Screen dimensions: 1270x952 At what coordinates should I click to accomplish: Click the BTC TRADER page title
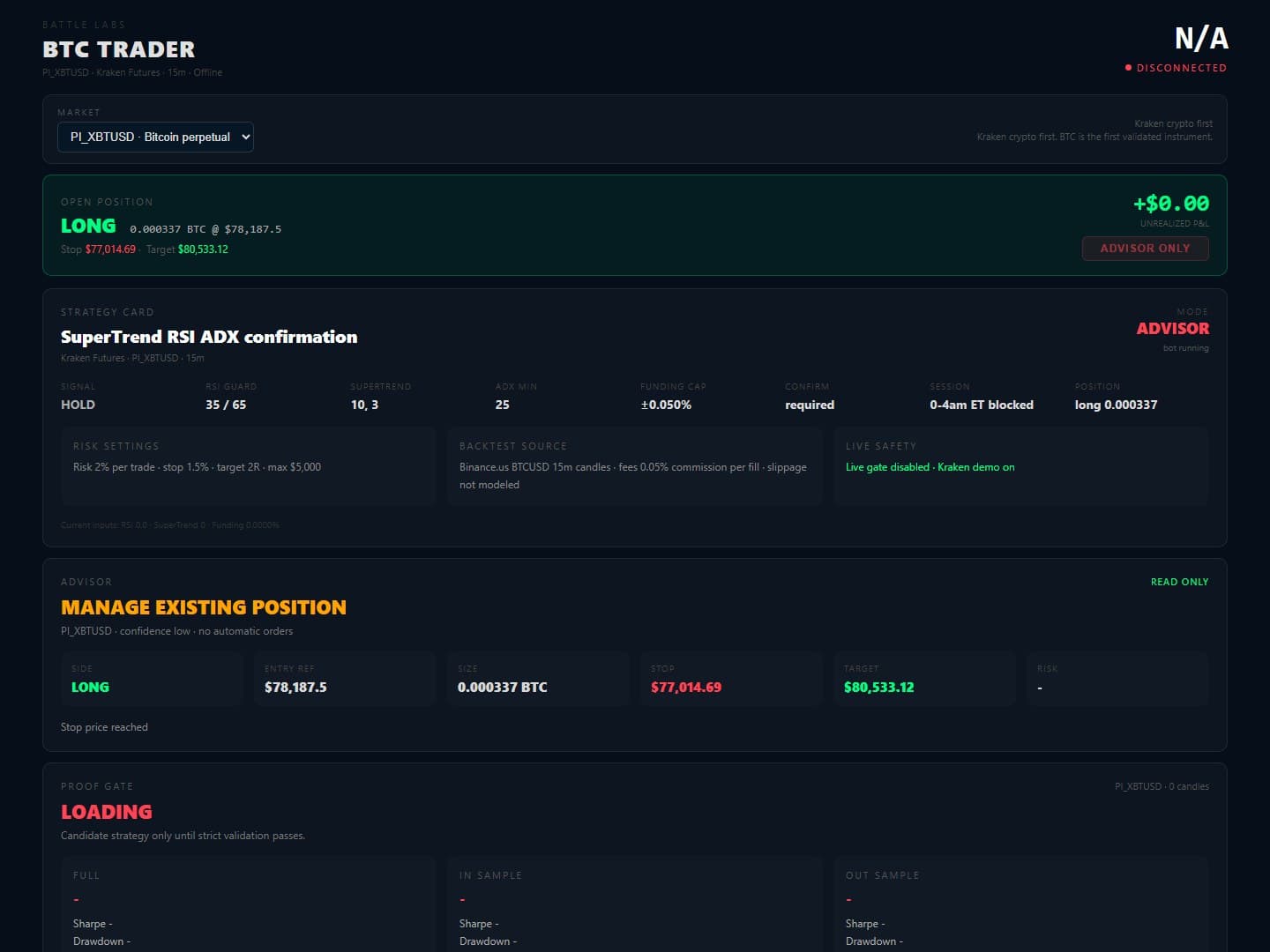click(119, 49)
